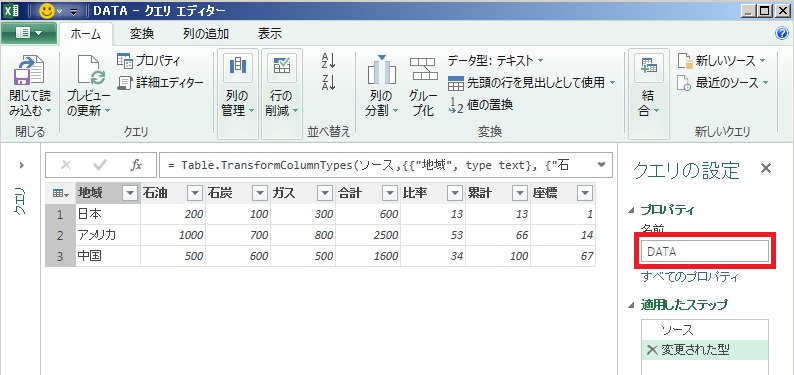Image resolution: width=794 pixels, height=375 pixels.
Task: Select the ソース applied step
Action: tap(704, 330)
